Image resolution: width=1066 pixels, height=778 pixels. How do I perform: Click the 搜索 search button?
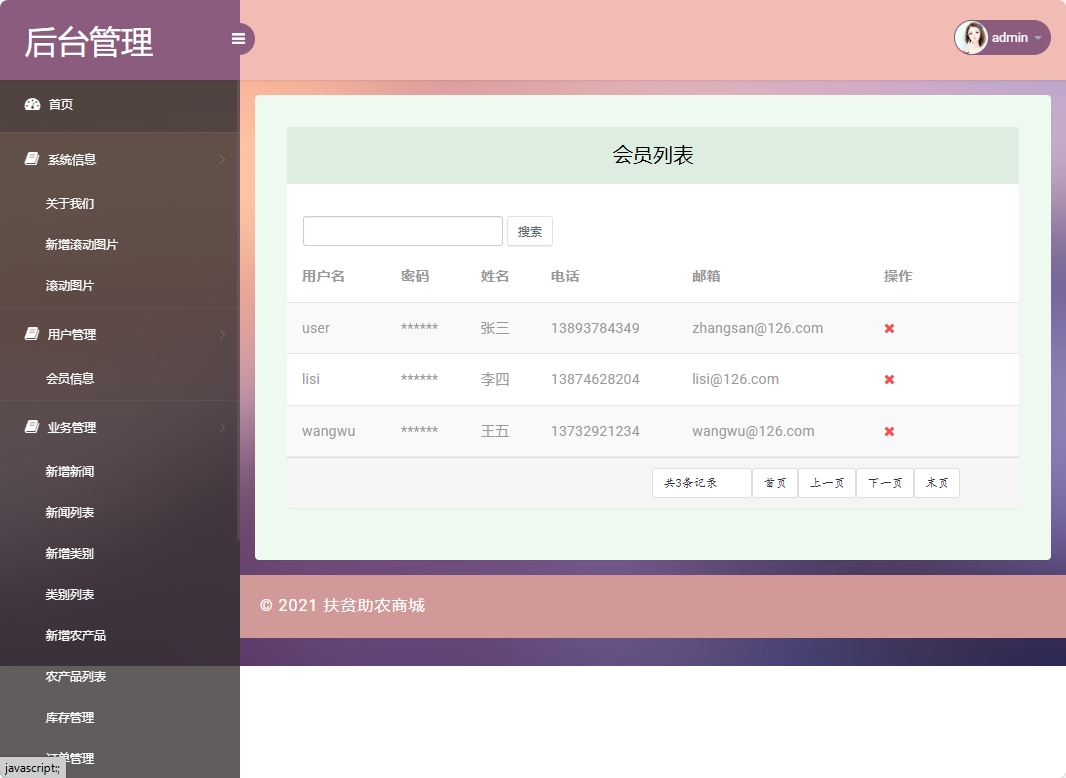529,231
